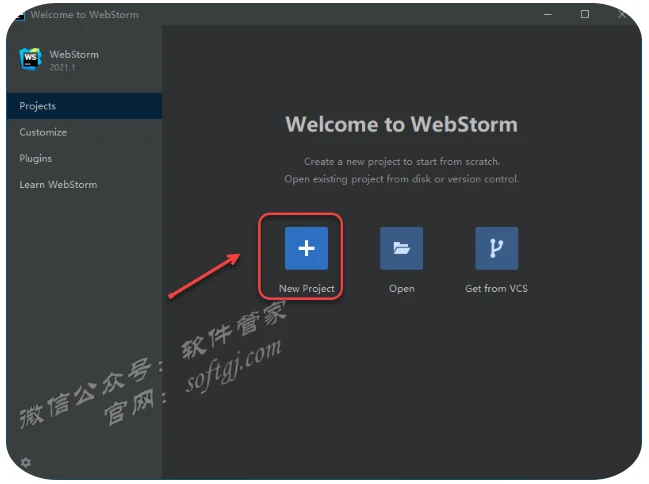The width and height of the screenshot is (649, 484).
Task: Click the Open folder icon
Action: tap(401, 248)
